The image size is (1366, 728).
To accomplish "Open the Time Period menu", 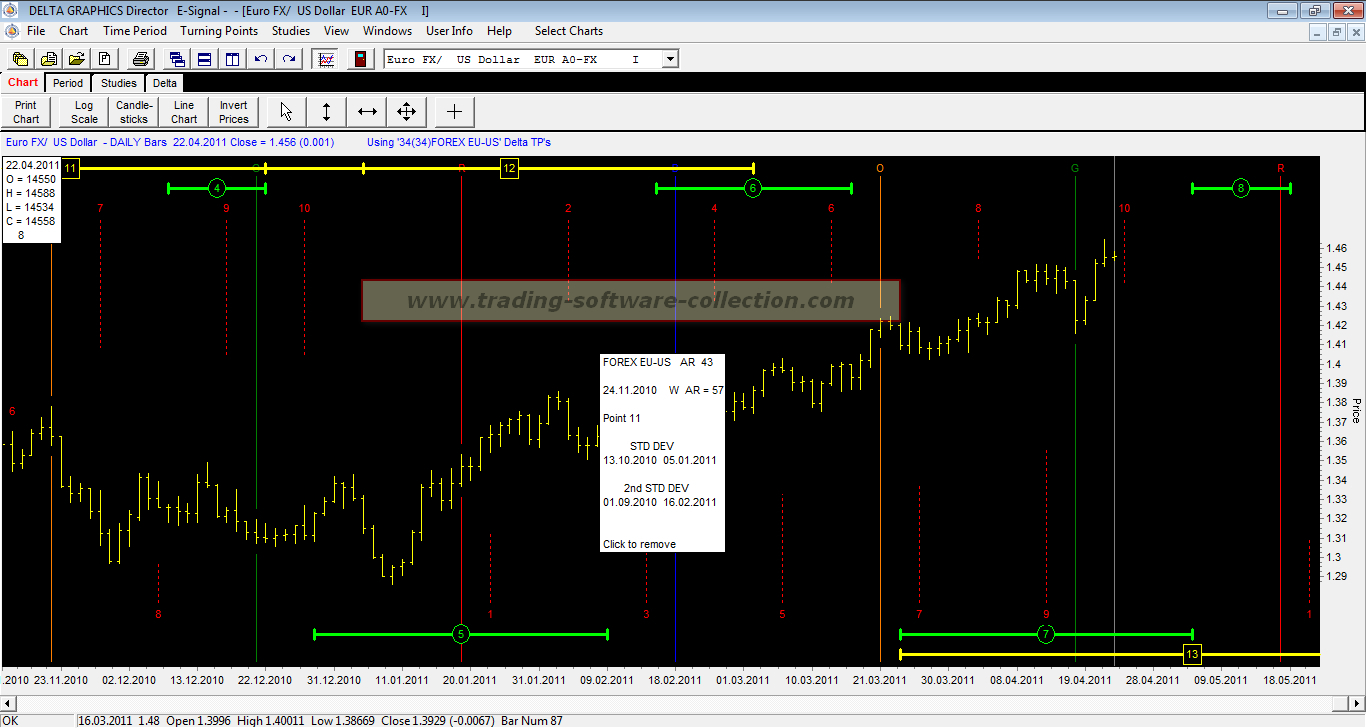I will pyautogui.click(x=135, y=31).
